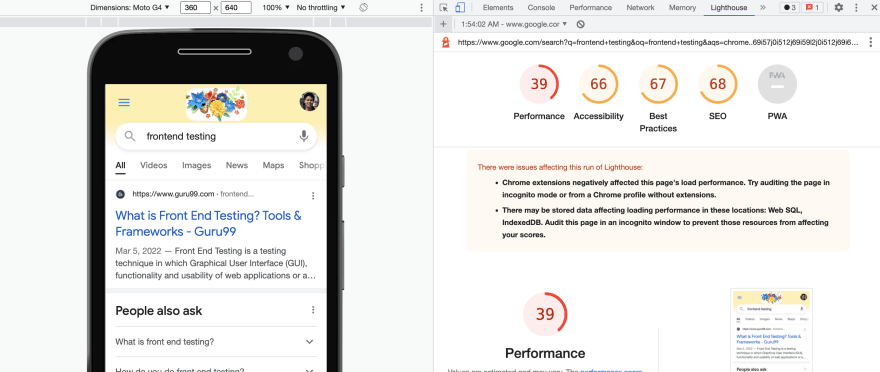This screenshot has width=880, height=372.
Task: Close DevTools panel with X
Action: point(873,8)
